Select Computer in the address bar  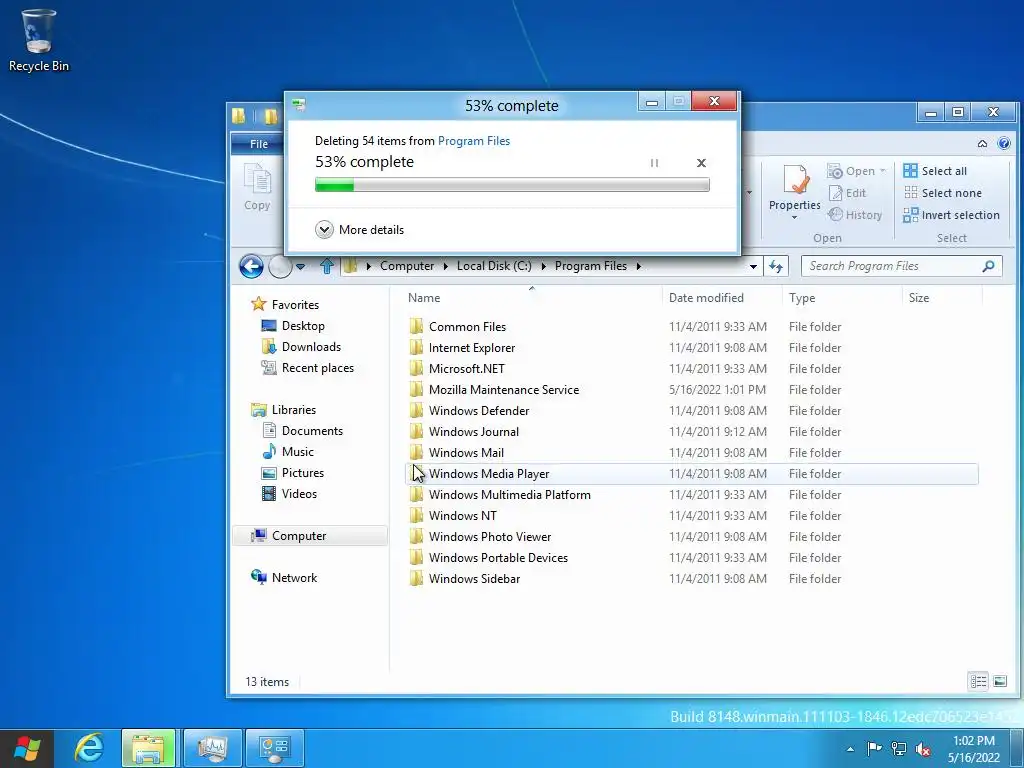pos(407,266)
